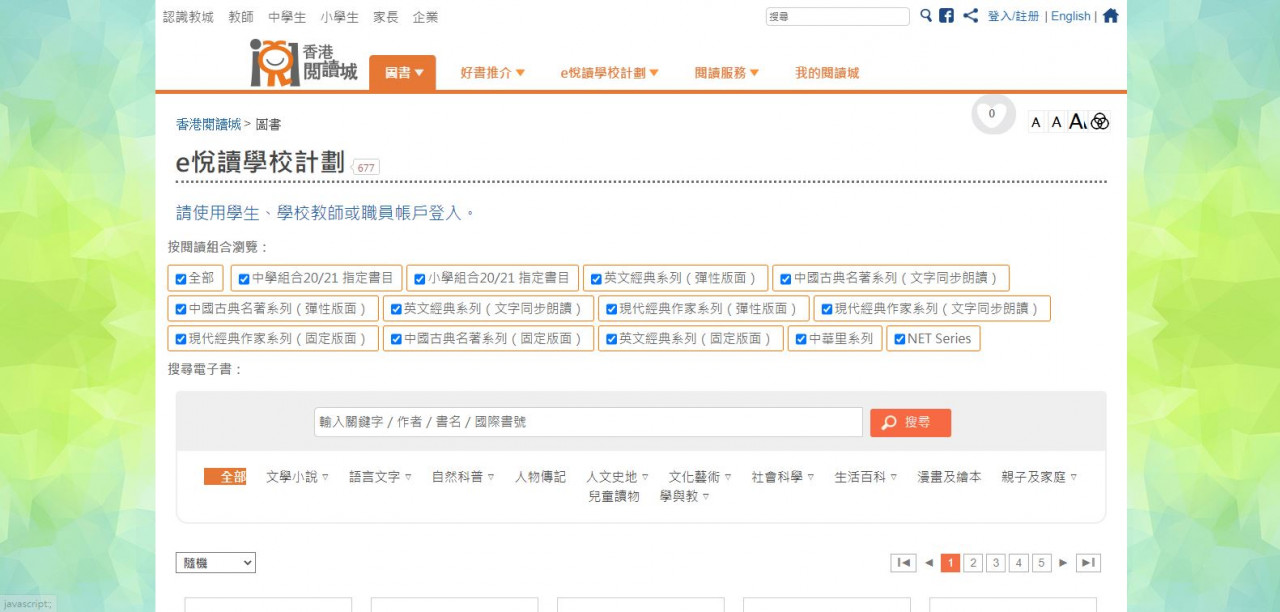Toggle the 全部 checkbox

click(181, 279)
